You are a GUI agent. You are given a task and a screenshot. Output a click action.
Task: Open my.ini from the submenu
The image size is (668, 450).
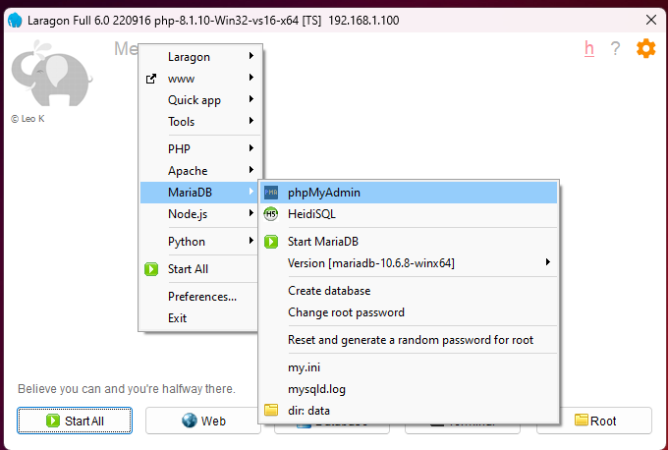(408, 367)
